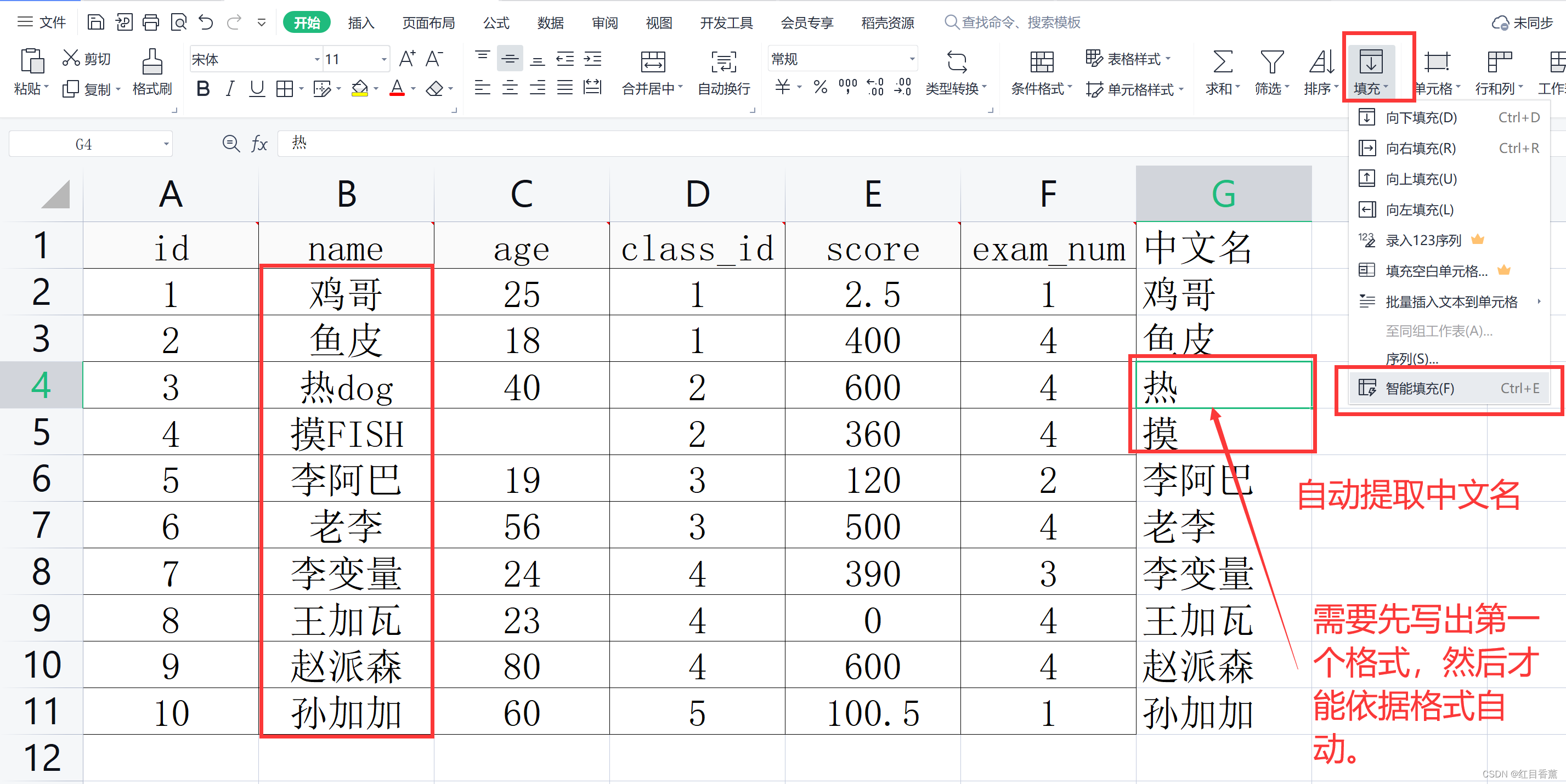The image size is (1566, 784).
Task: Click the Merge and Center (合并居中) icon
Action: click(x=652, y=62)
